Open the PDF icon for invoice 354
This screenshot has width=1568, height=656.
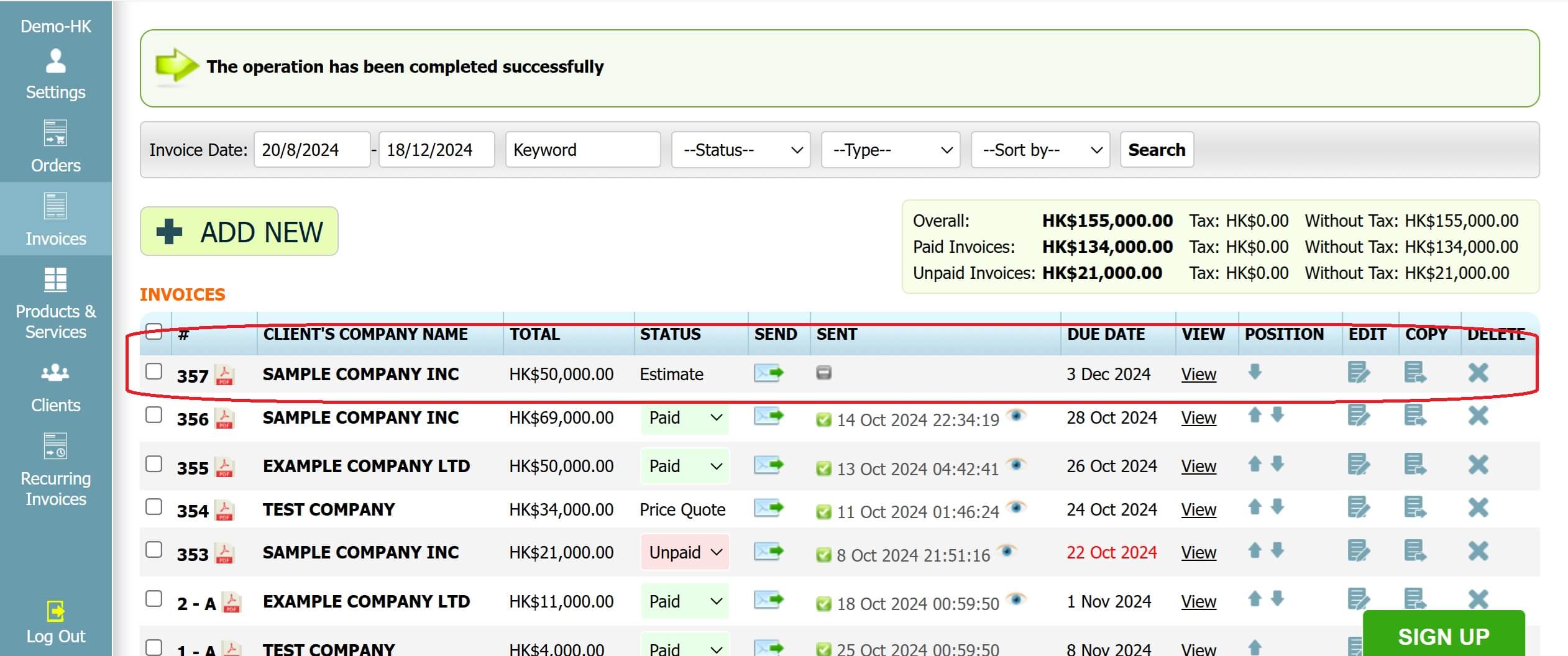224,510
